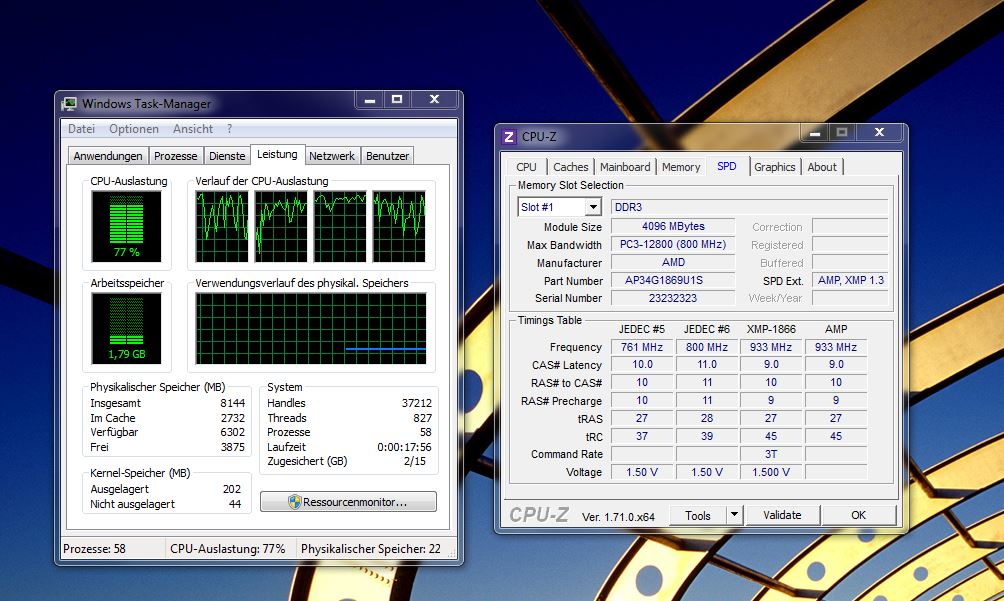The width and height of the screenshot is (1004, 601).
Task: Click the 23232323 serial number field
Action: [673, 298]
